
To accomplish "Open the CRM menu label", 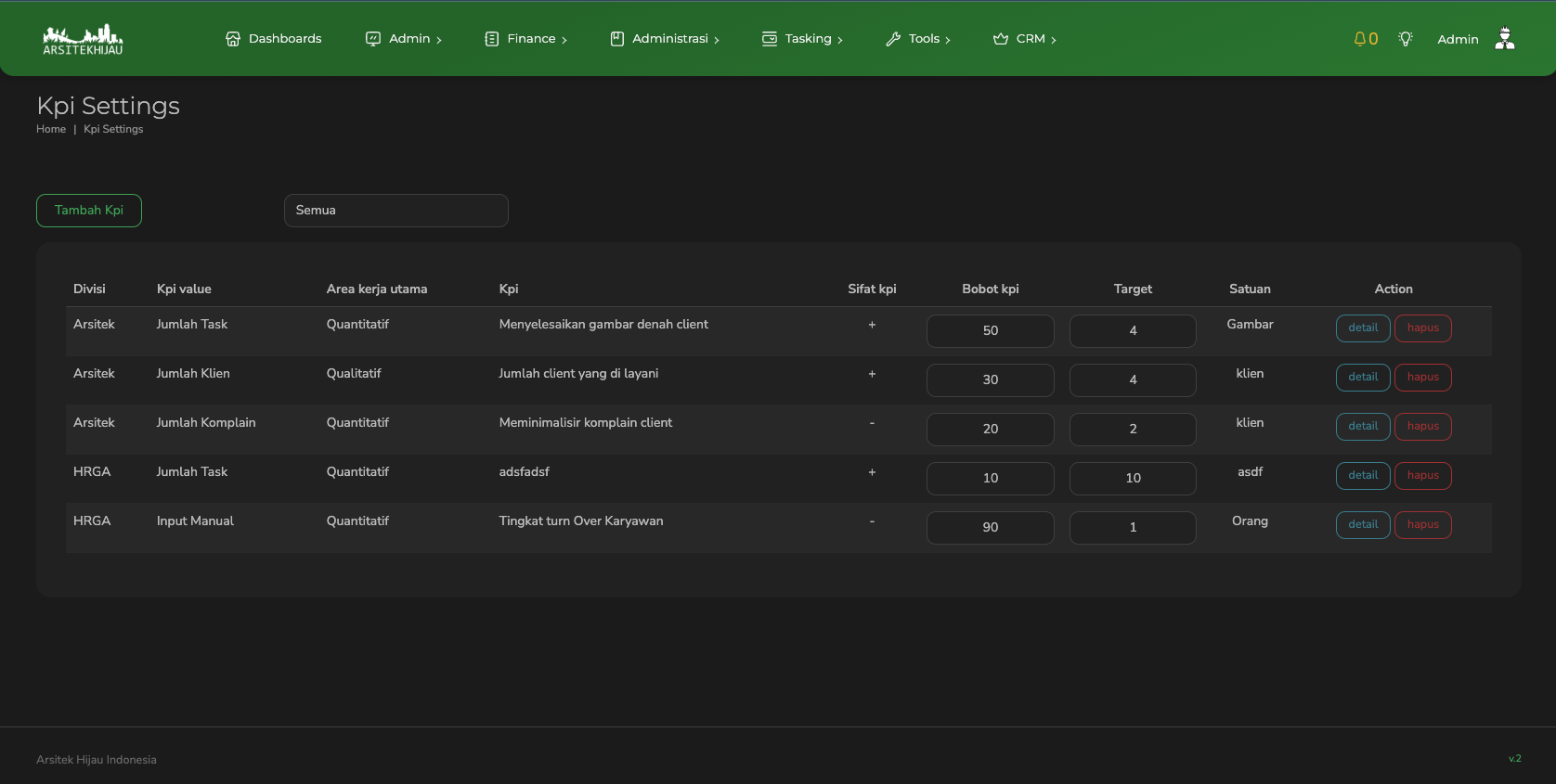I will tap(1031, 39).
